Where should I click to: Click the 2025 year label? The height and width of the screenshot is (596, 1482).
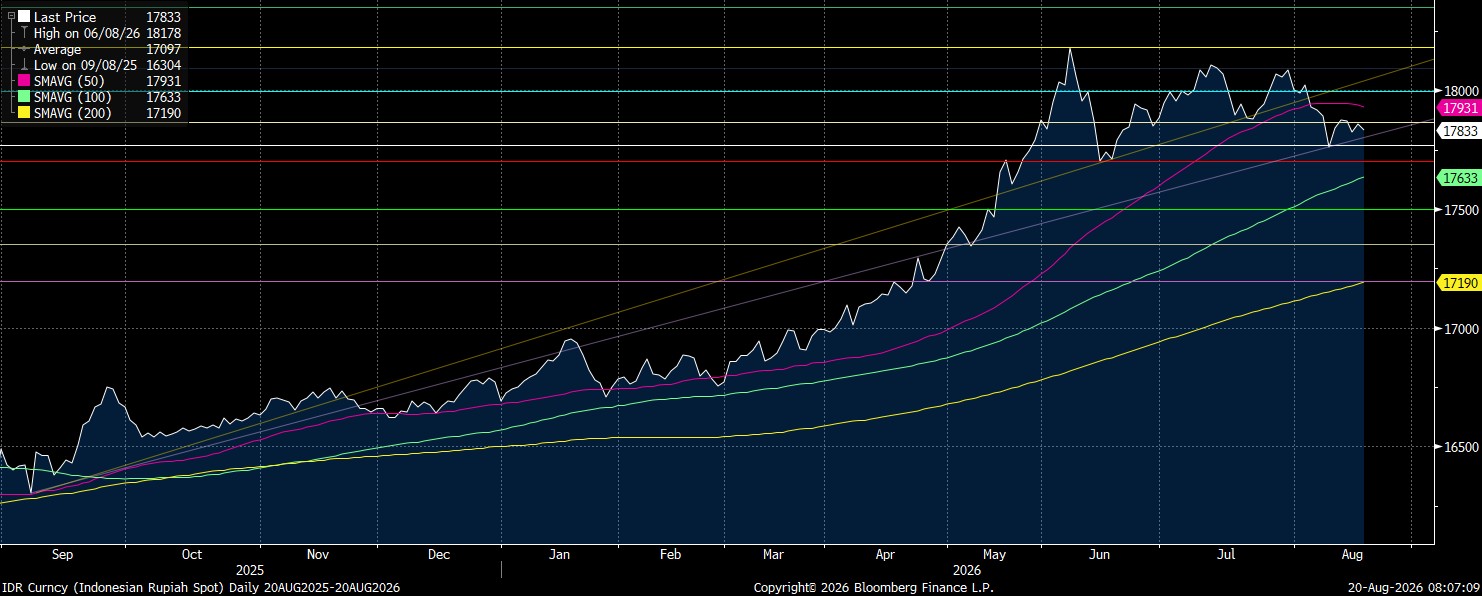[249, 569]
